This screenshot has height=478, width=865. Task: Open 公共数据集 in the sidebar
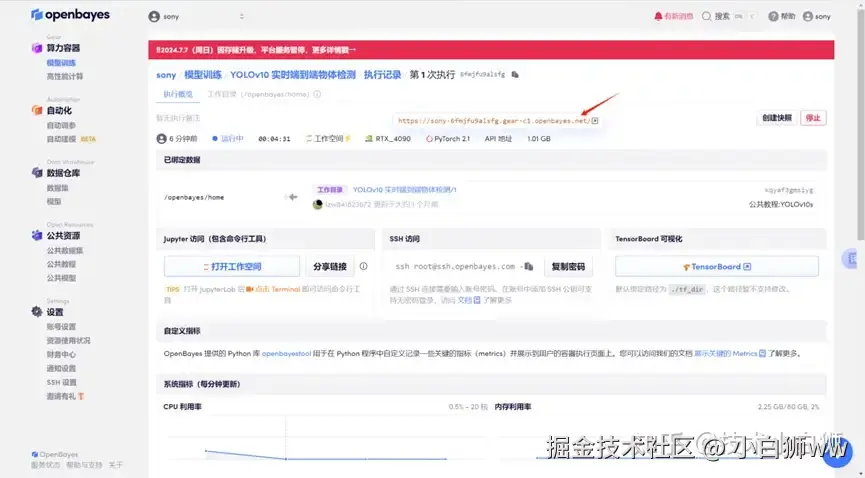(65, 251)
